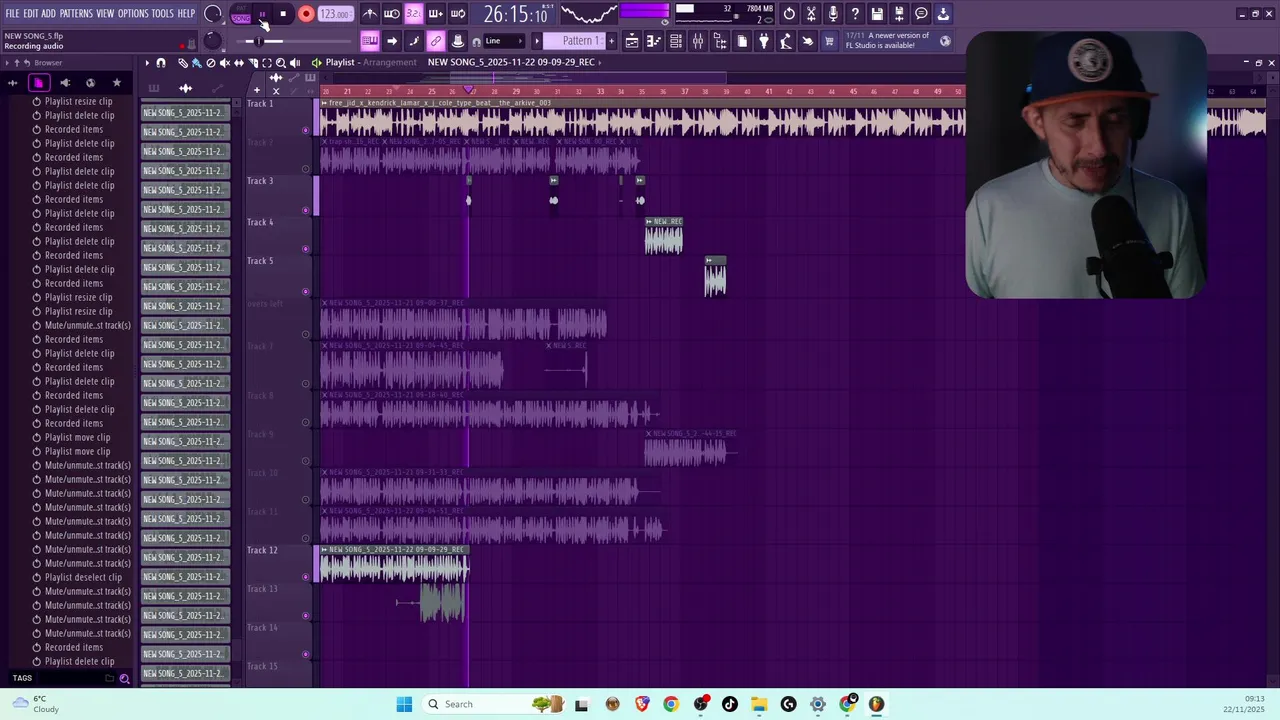This screenshot has height=720, width=1280.
Task: Select the playlist Zoom magnifier tool
Action: (281, 63)
